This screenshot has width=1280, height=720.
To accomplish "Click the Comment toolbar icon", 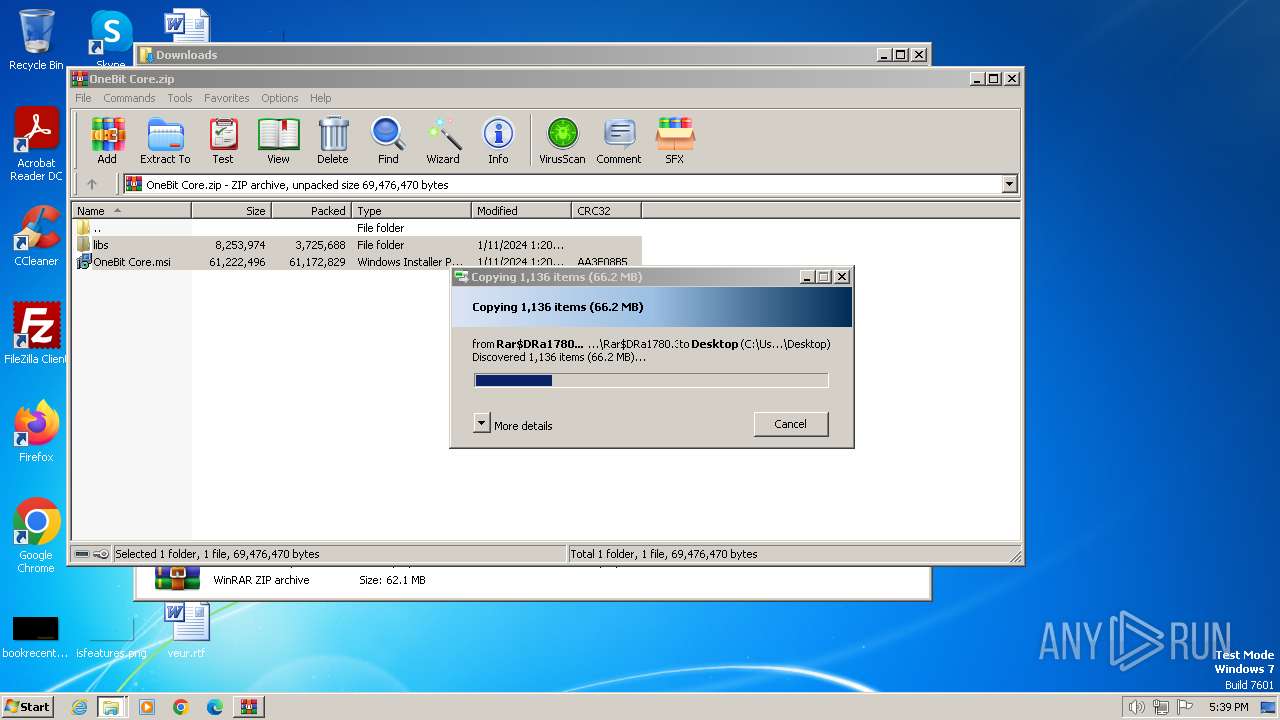I will pos(619,141).
